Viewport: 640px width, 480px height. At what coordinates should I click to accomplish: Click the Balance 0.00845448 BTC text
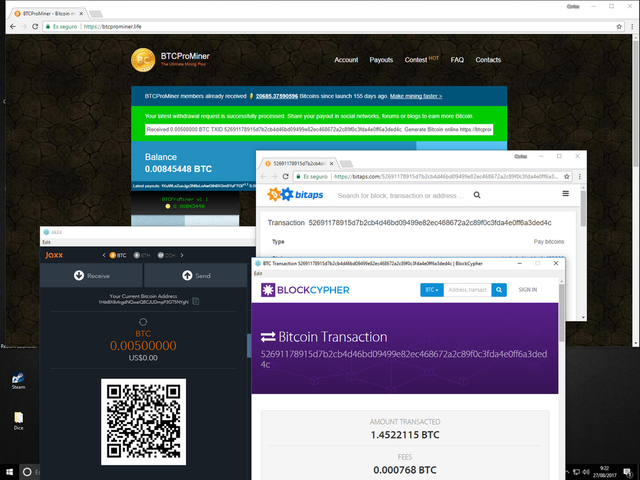point(178,163)
